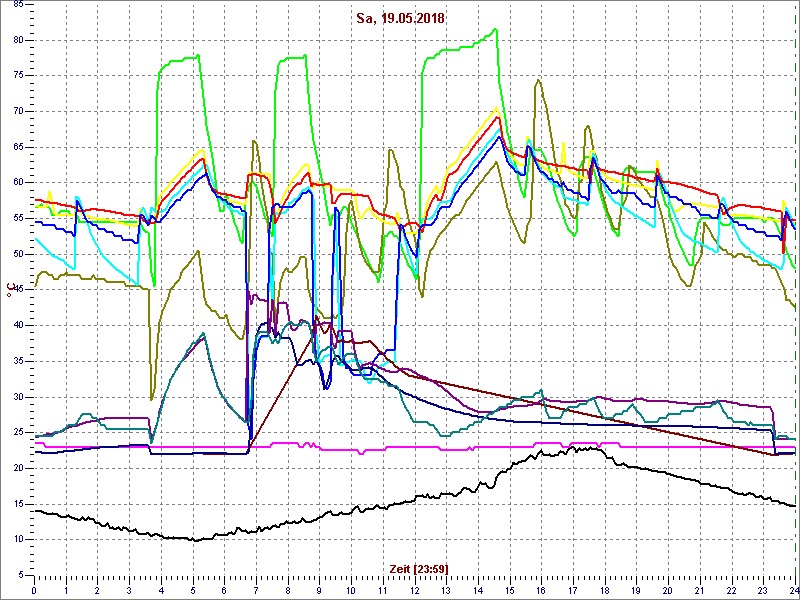The height and width of the screenshot is (600, 800).
Task: Click hour 3 on the time axis
Action: point(129,590)
